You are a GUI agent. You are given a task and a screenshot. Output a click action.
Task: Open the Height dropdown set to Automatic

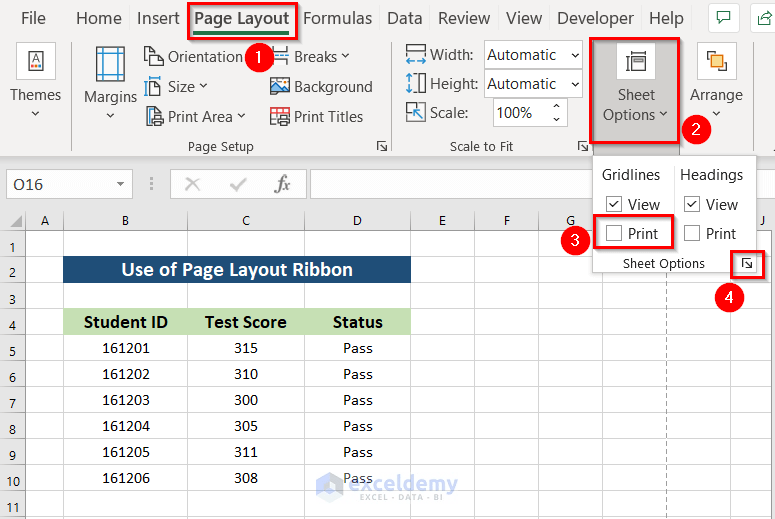533,84
